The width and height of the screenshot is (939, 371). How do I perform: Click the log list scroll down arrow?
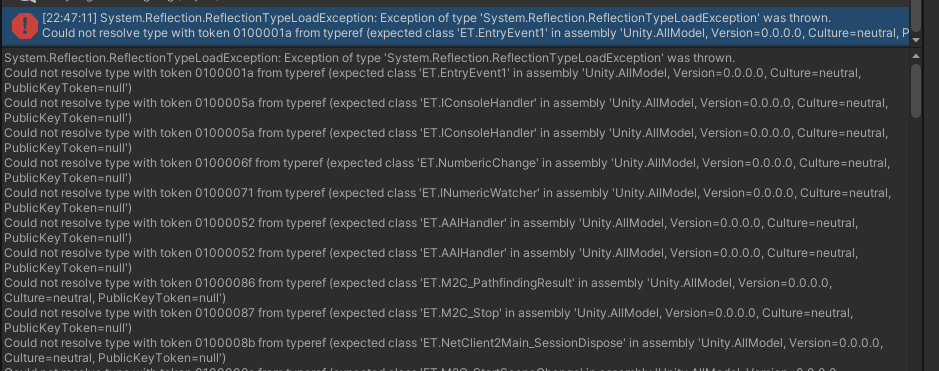[x=915, y=40]
